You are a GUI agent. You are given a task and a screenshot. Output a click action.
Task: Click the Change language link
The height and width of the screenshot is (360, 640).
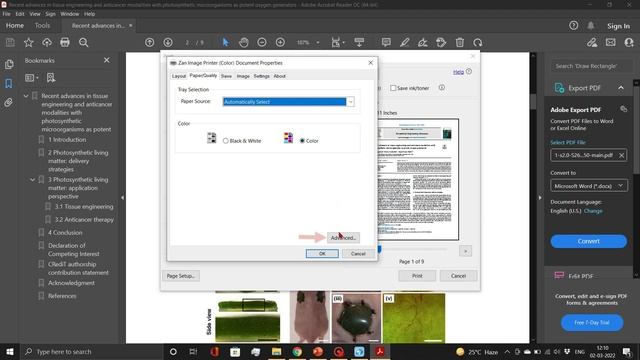(x=593, y=211)
